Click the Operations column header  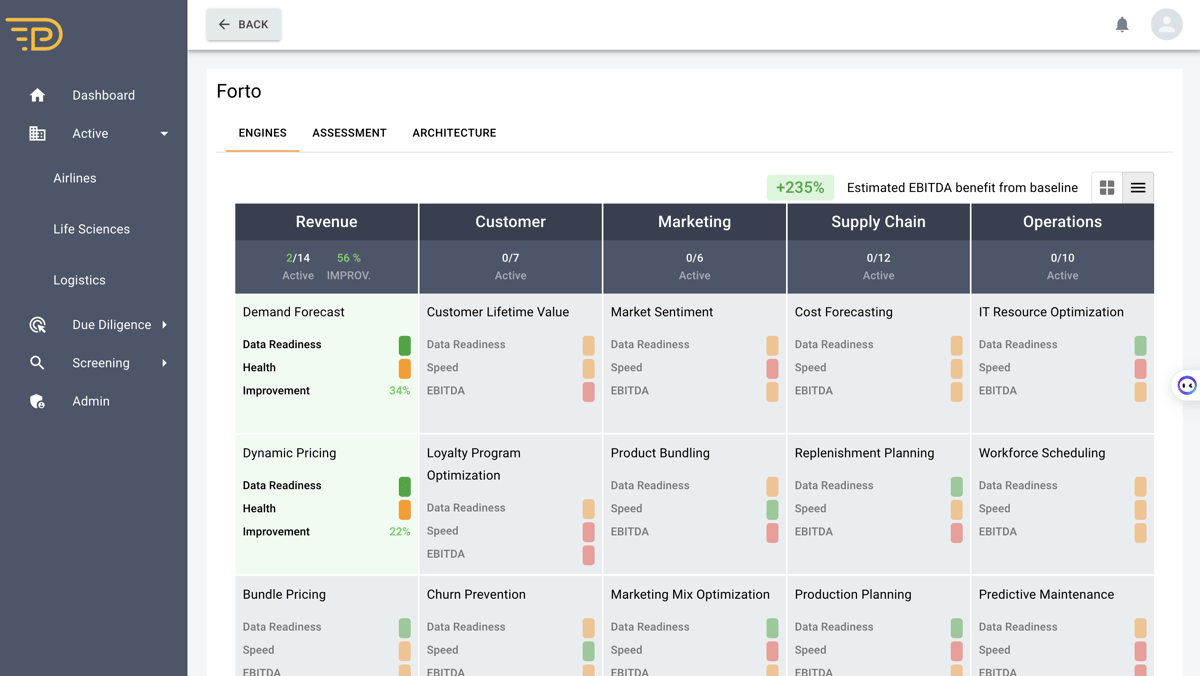point(1063,222)
